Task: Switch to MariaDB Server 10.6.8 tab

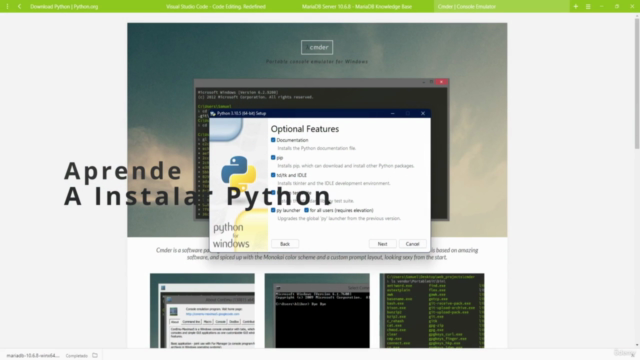Action: click(357, 7)
